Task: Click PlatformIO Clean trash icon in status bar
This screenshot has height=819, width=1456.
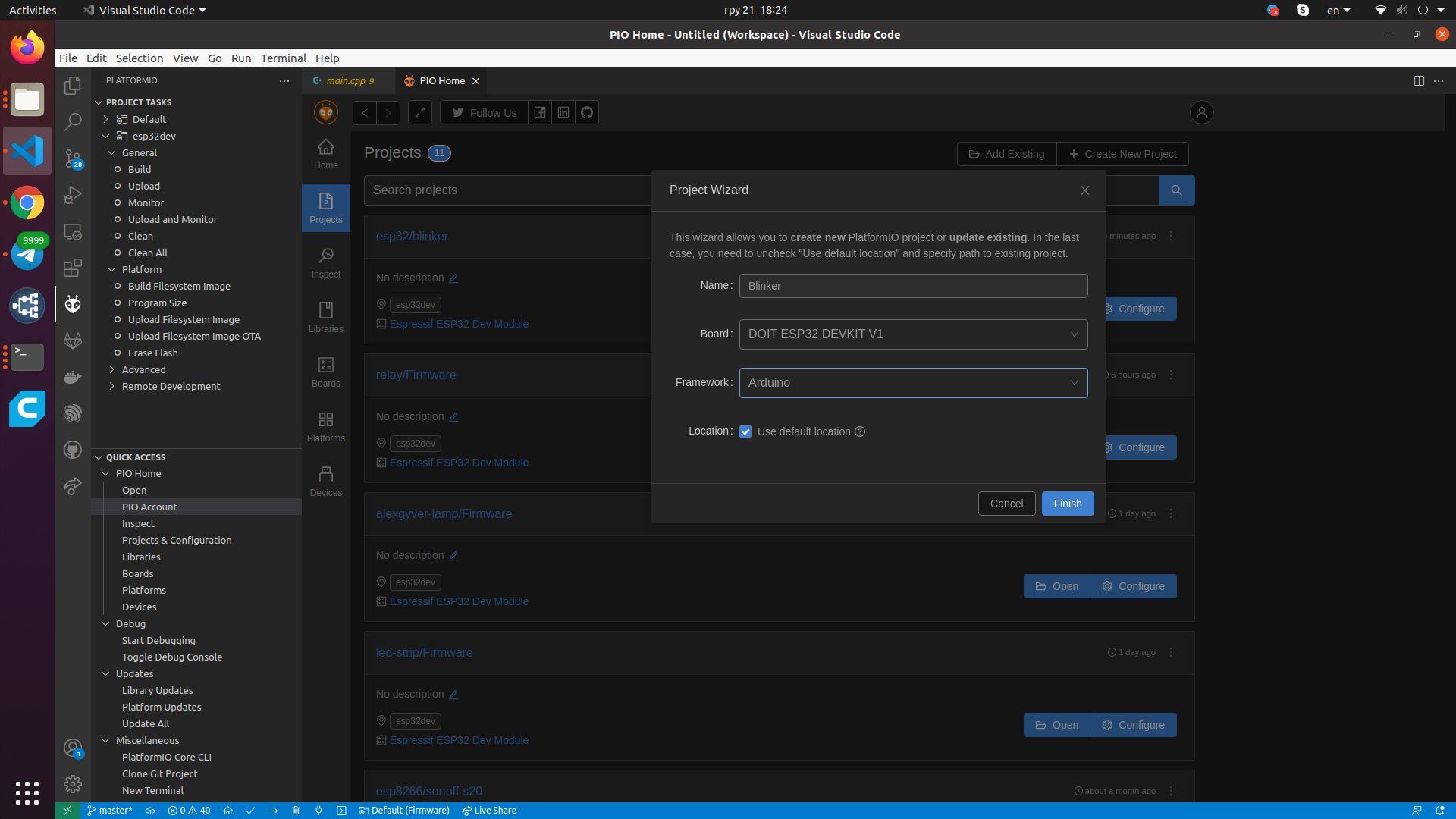Action: 296,811
